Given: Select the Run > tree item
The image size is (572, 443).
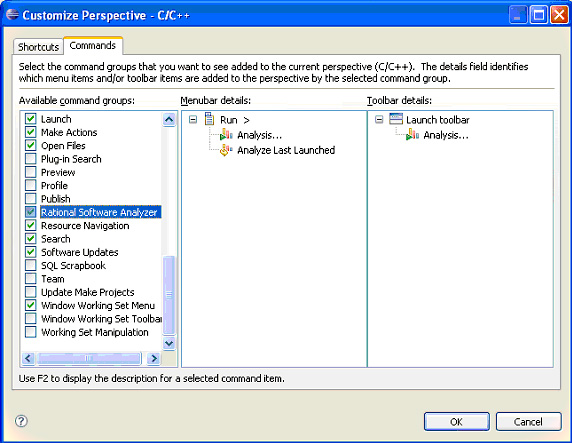Looking at the screenshot, I should [235, 120].
